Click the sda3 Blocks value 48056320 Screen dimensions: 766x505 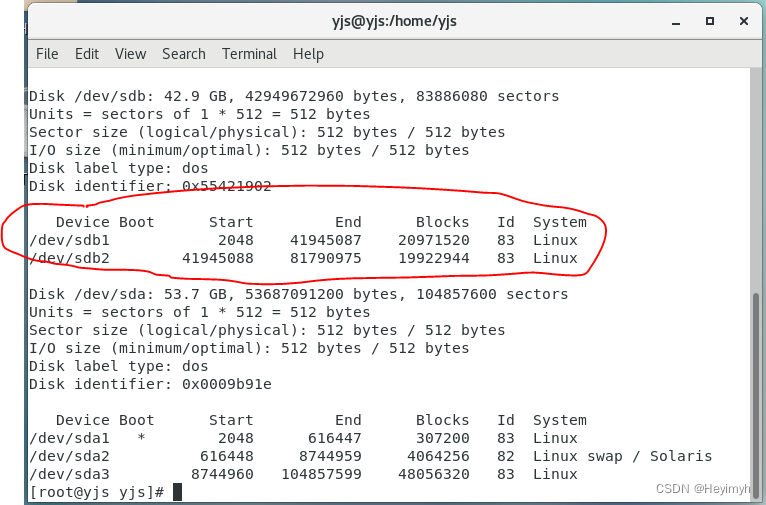tap(434, 474)
